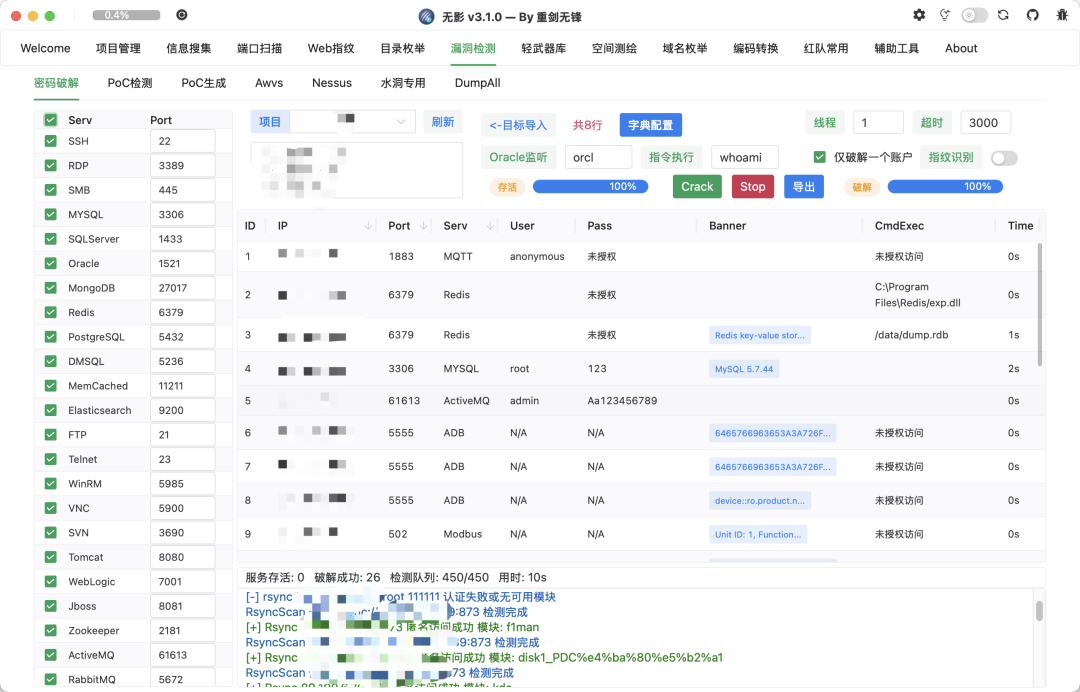Sort the Serv column with its arrow
This screenshot has width=1080, height=692.
[490, 226]
